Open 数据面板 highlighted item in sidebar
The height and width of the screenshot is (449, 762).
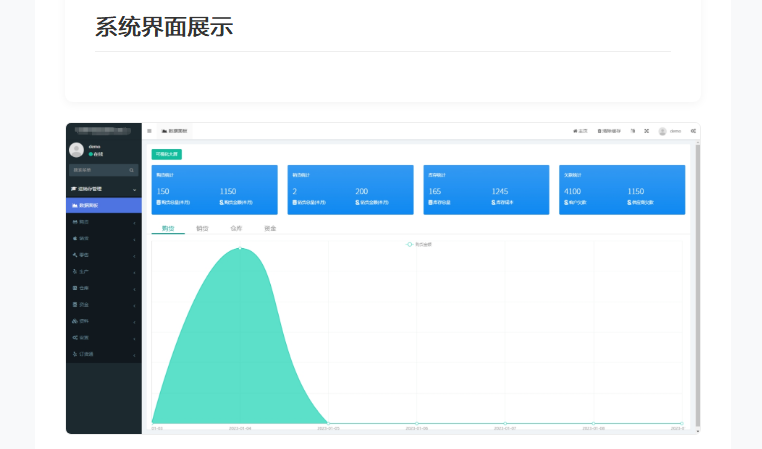[x=104, y=206]
